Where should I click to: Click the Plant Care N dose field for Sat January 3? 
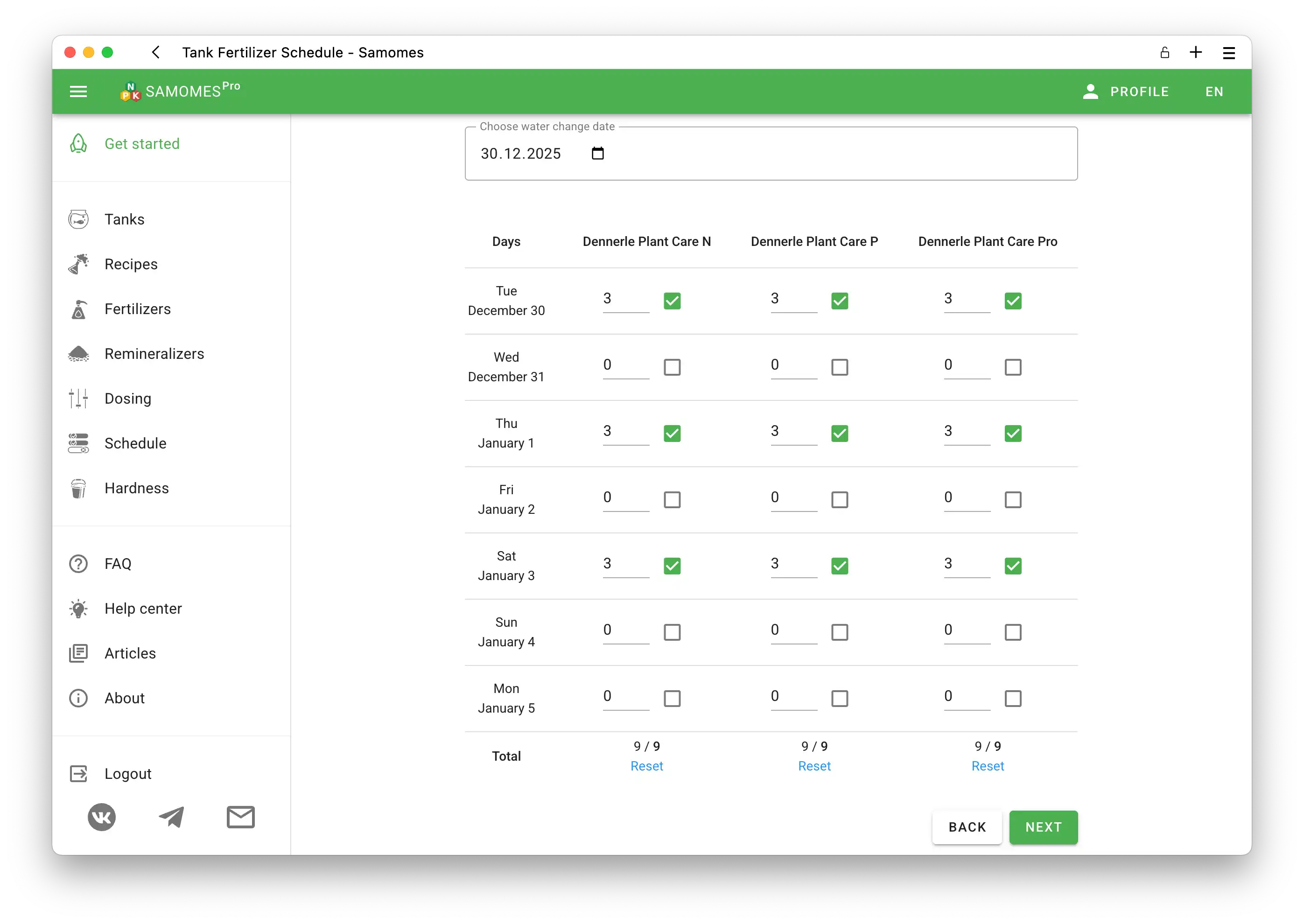(625, 564)
